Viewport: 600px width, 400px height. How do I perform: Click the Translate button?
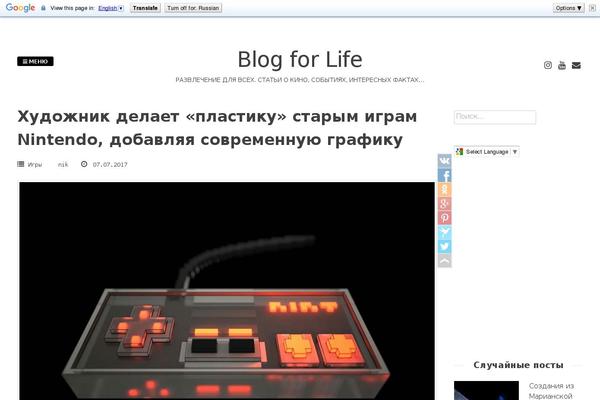pos(145,8)
